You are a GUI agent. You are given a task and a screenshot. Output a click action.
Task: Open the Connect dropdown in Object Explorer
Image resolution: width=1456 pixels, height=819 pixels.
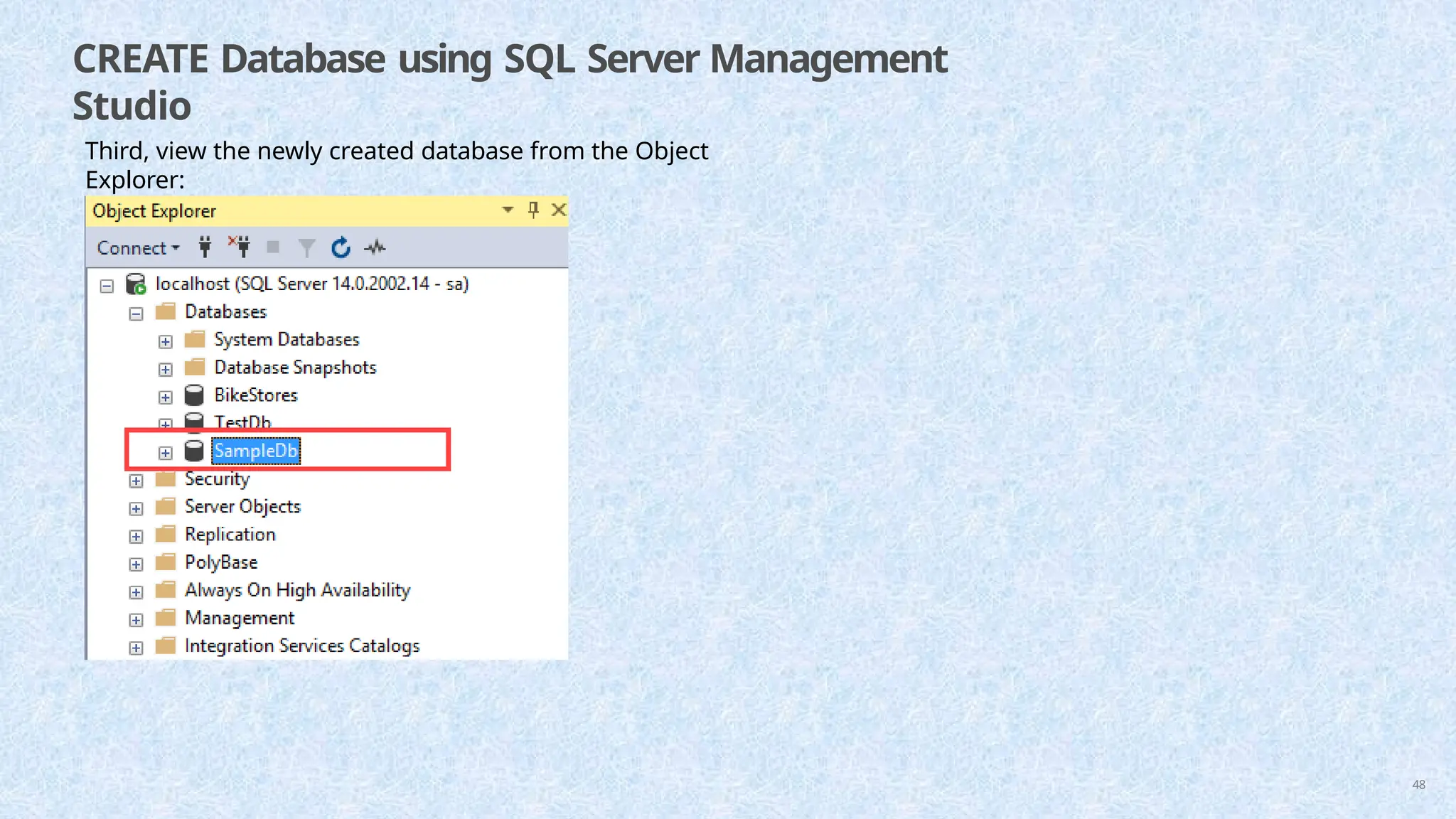[x=138, y=248]
